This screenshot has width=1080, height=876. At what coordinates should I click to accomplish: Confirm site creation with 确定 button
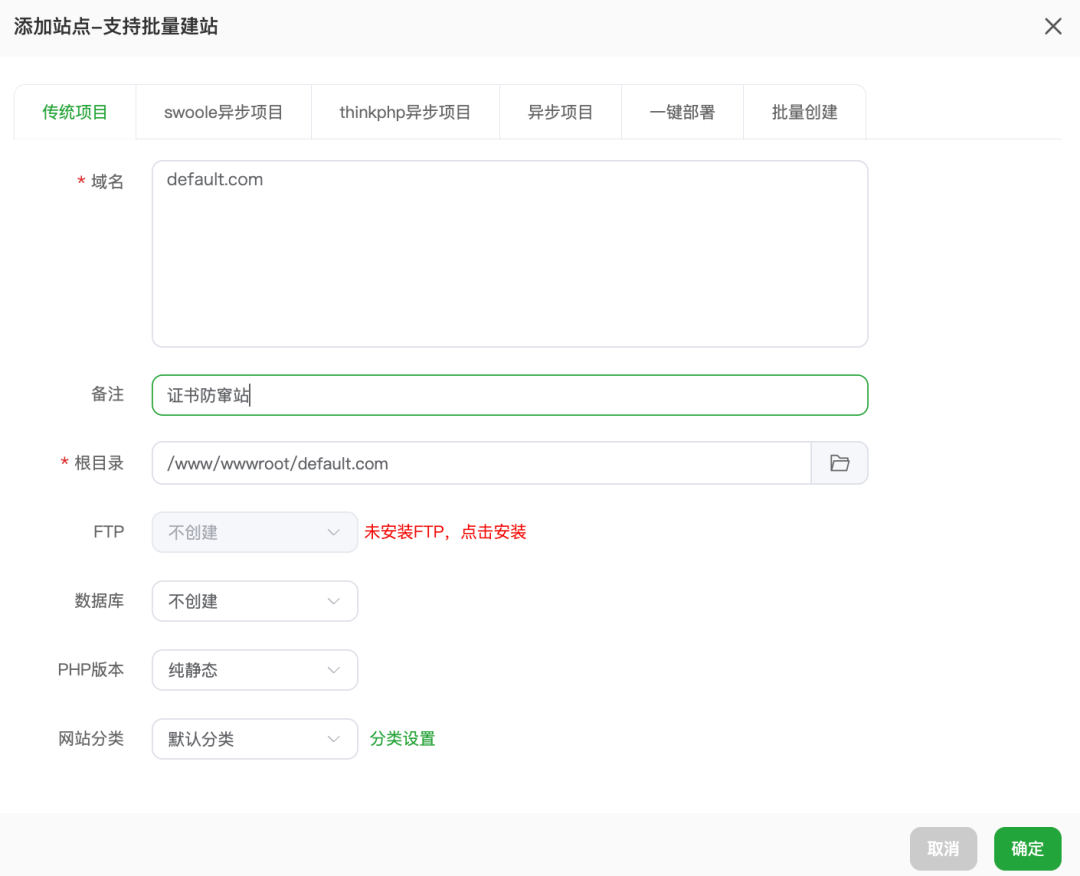click(x=1027, y=848)
